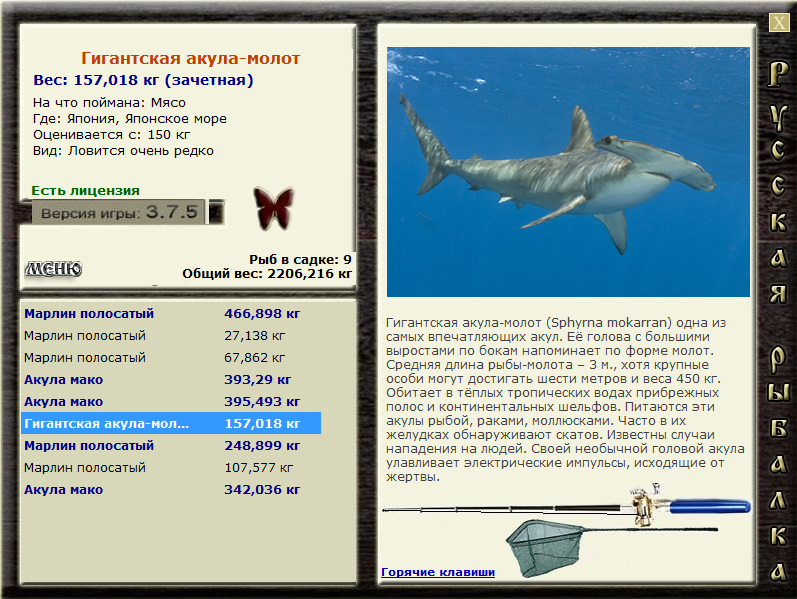Select Акула мако 393,29 кг row
797x599 pixels.
pyautogui.click(x=171, y=379)
